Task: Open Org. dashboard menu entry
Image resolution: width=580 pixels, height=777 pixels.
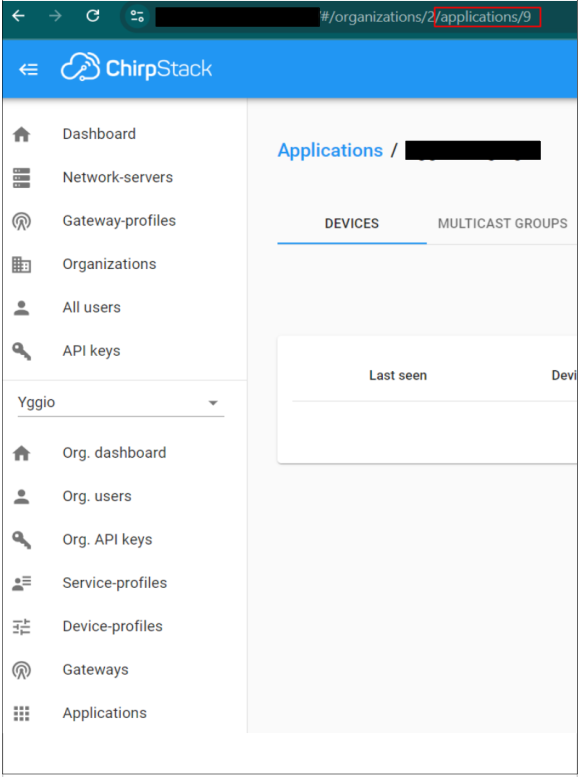Action: 114,453
